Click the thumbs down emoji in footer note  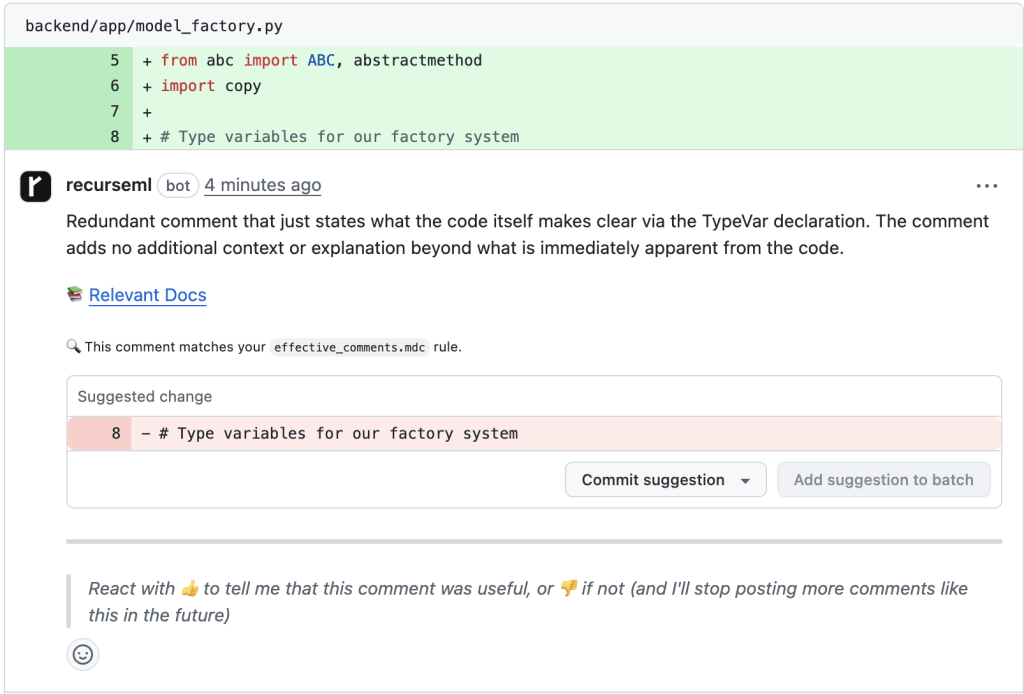coord(568,589)
